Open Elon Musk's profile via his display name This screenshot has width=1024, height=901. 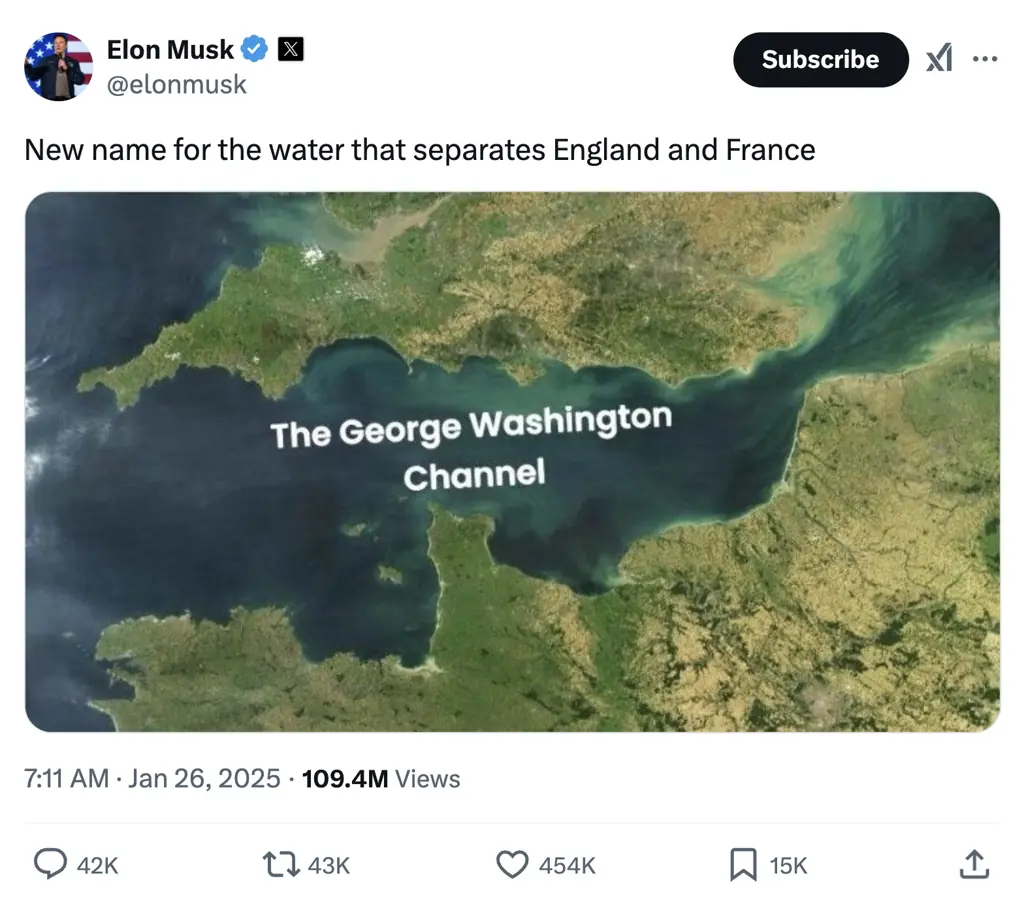point(170,47)
